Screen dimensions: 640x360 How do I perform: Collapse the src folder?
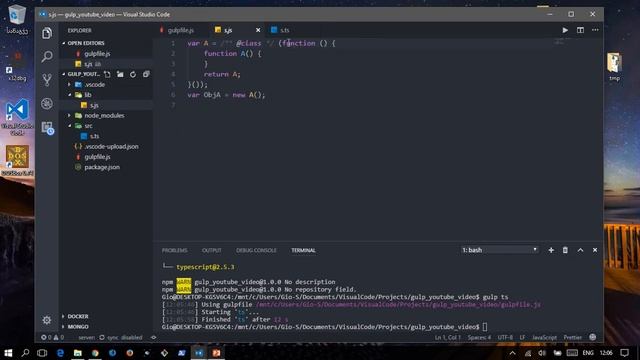tap(69, 126)
